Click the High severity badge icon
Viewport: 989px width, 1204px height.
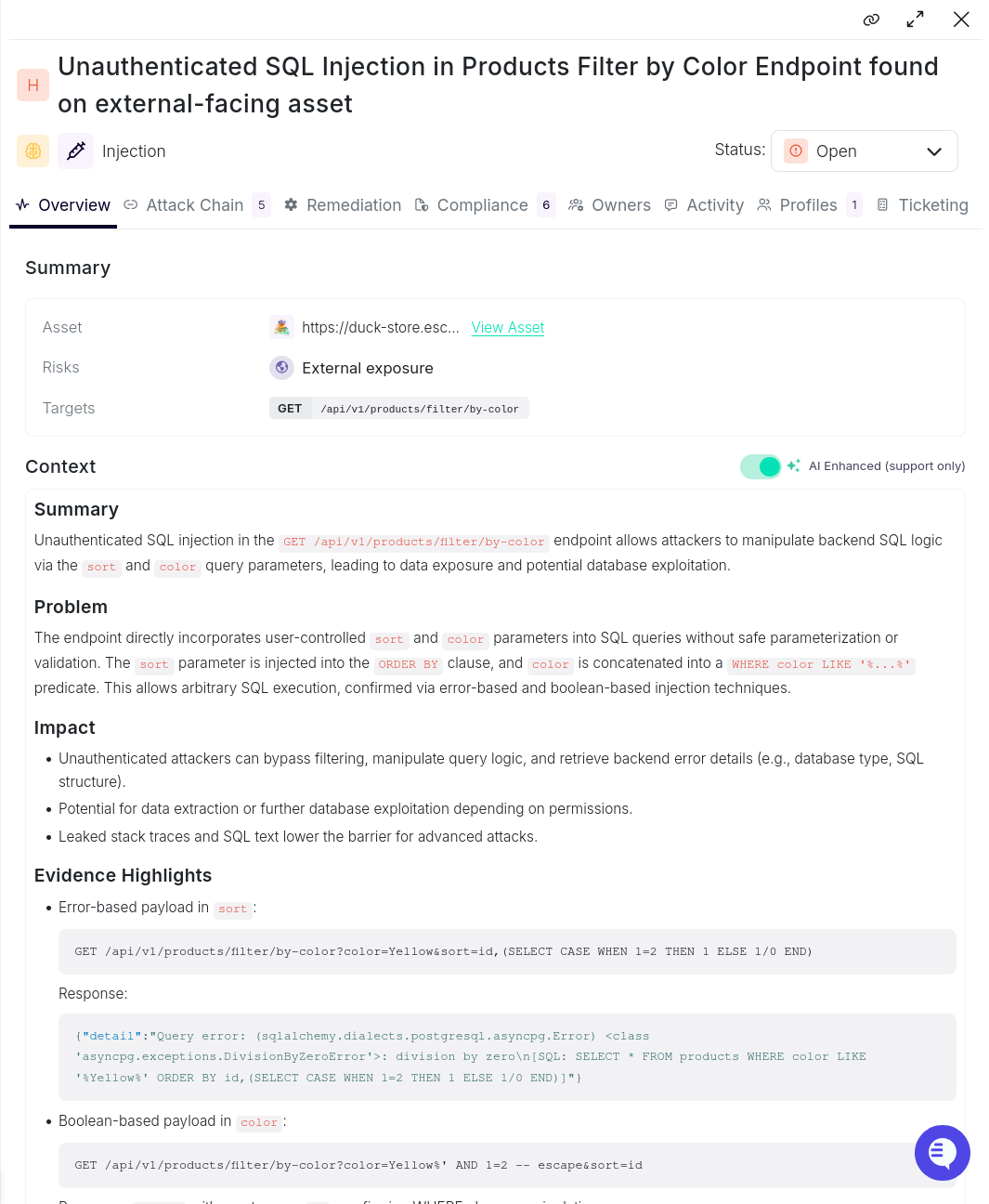pyautogui.click(x=33, y=85)
